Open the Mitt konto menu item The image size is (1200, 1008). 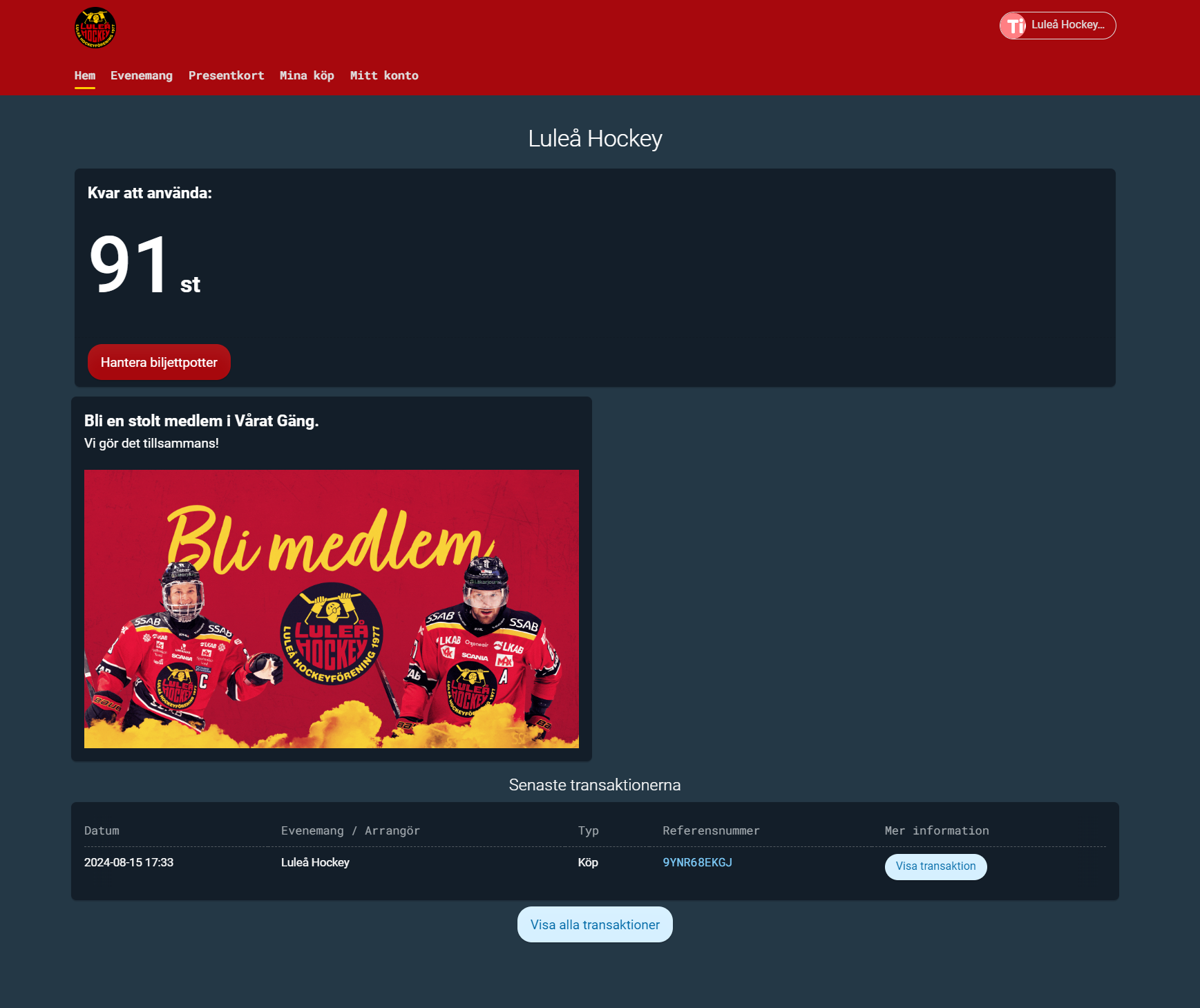point(384,75)
